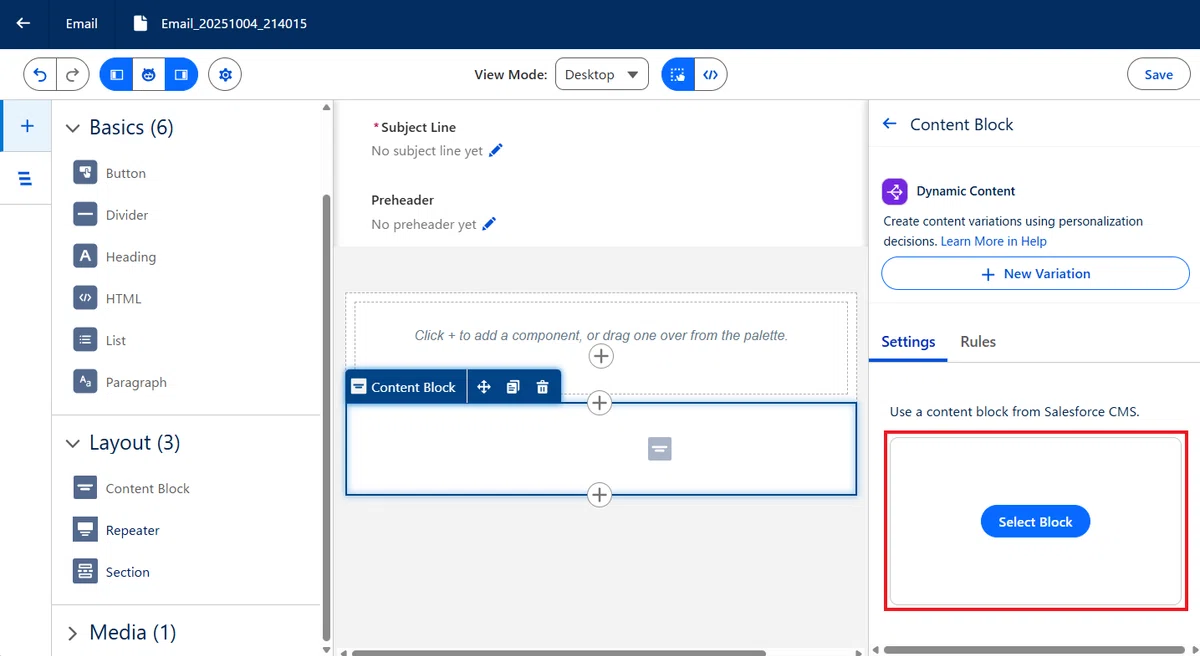
Task: Select the Paragraph component
Action: 120,383
